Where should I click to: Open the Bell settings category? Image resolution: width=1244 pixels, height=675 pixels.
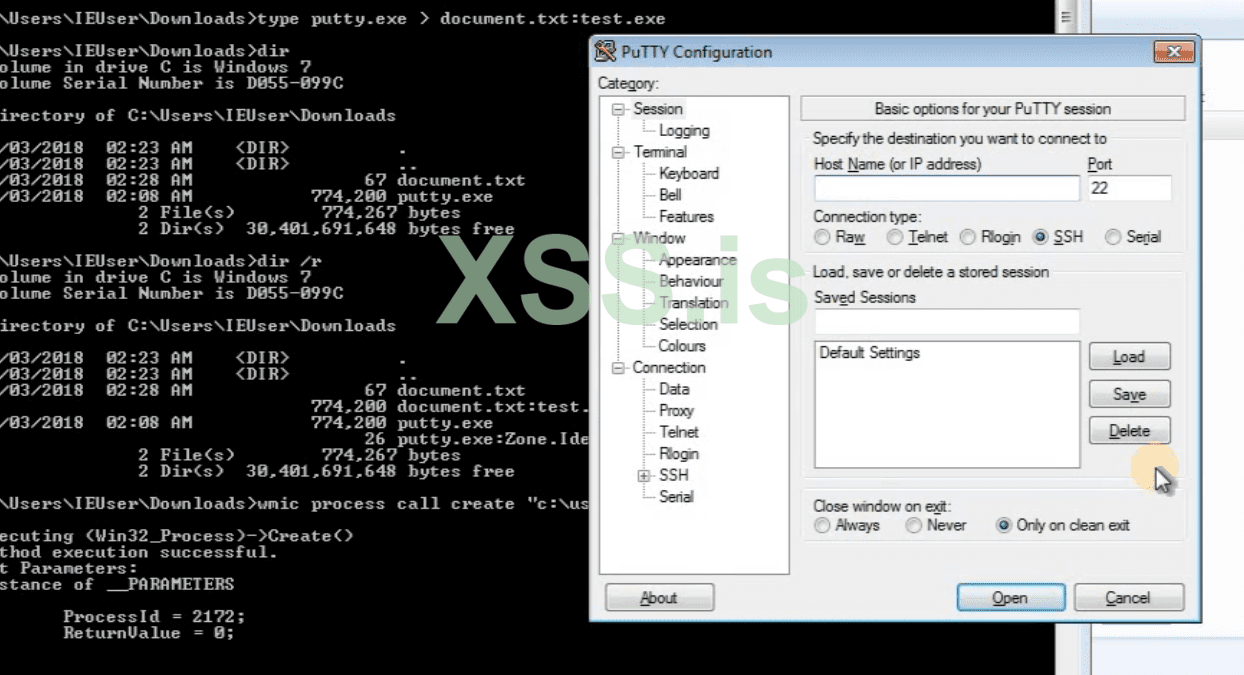click(670, 195)
